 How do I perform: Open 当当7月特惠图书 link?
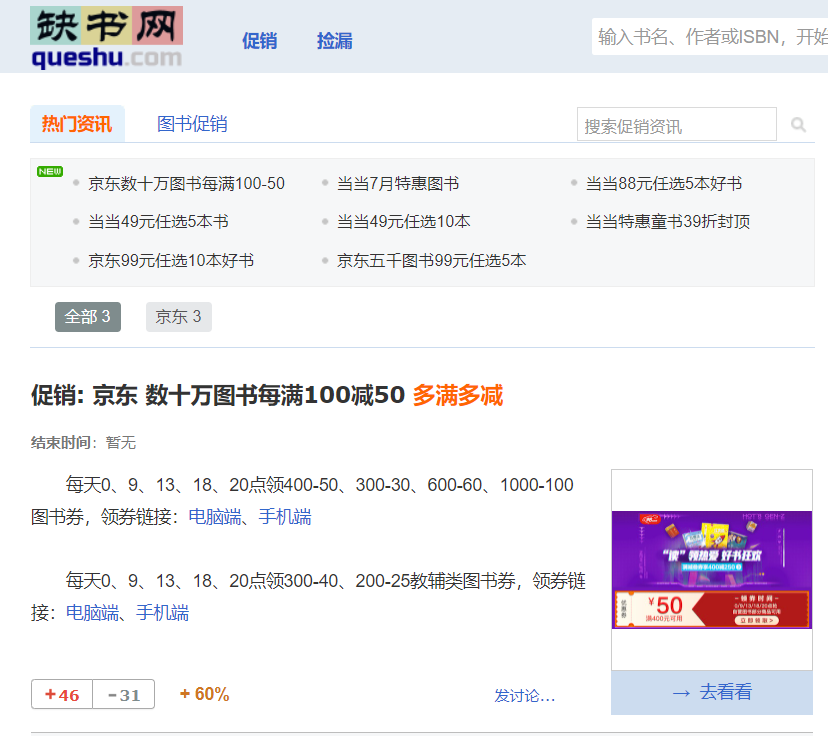[x=398, y=184]
